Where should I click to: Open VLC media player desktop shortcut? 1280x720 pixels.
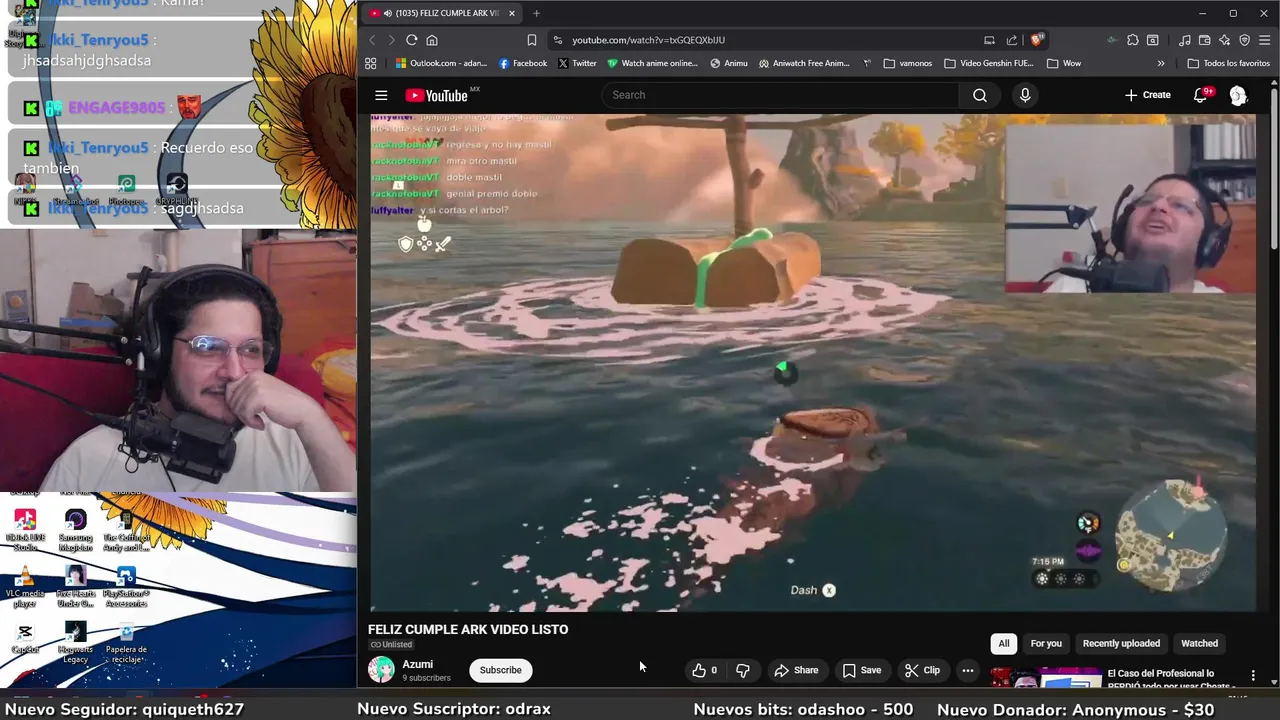(x=25, y=586)
